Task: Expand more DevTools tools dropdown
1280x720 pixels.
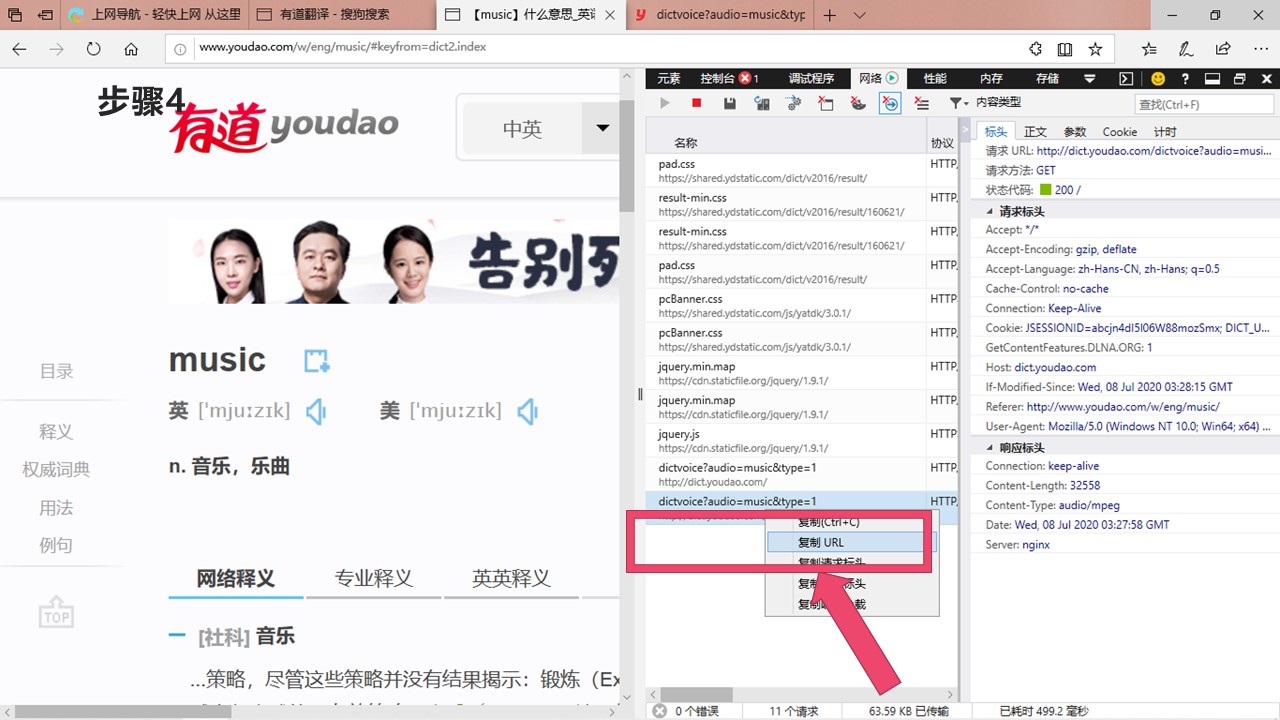Action: [x=1090, y=78]
